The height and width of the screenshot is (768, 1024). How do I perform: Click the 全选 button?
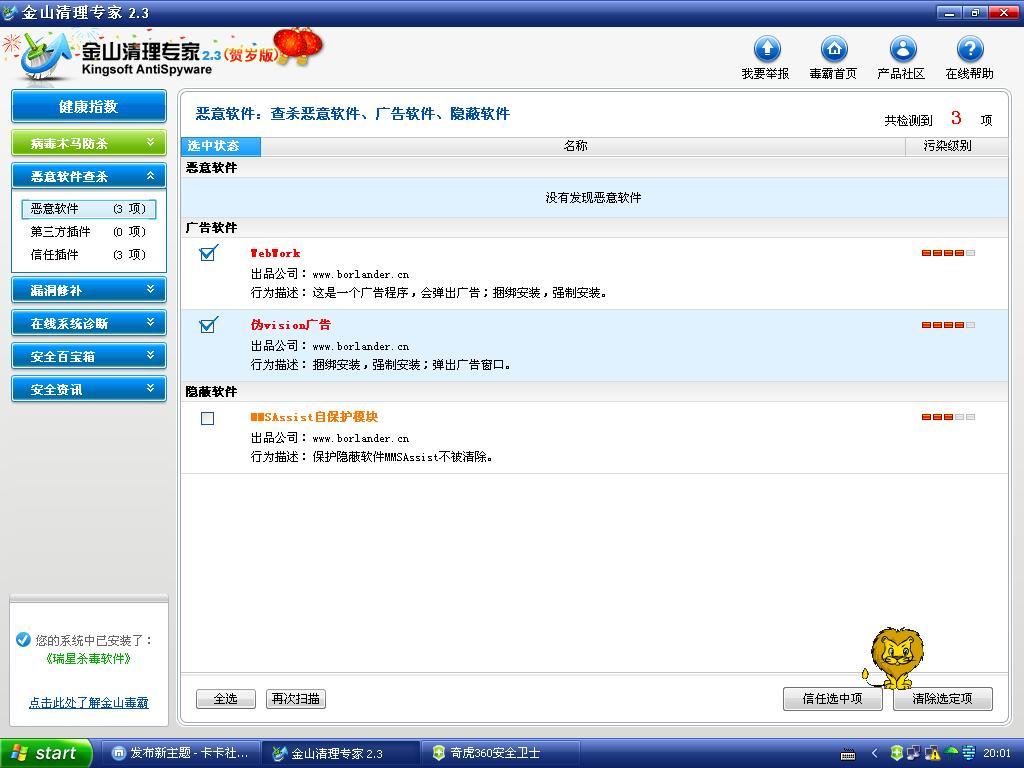(x=226, y=699)
